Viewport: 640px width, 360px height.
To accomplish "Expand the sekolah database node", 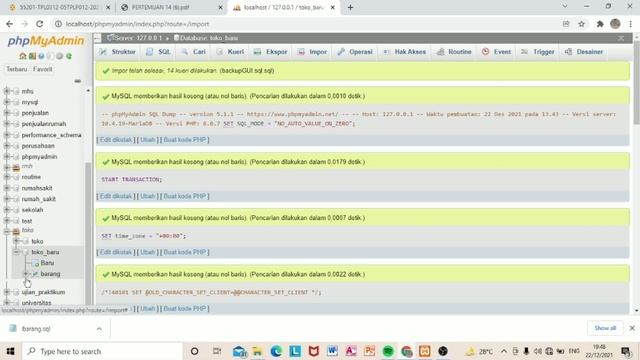I will pyautogui.click(x=7, y=210).
